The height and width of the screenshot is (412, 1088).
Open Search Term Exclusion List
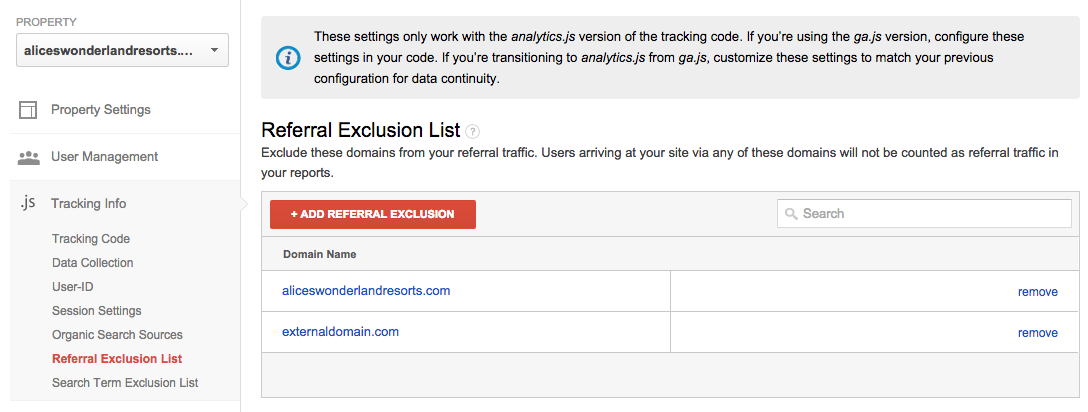point(125,382)
